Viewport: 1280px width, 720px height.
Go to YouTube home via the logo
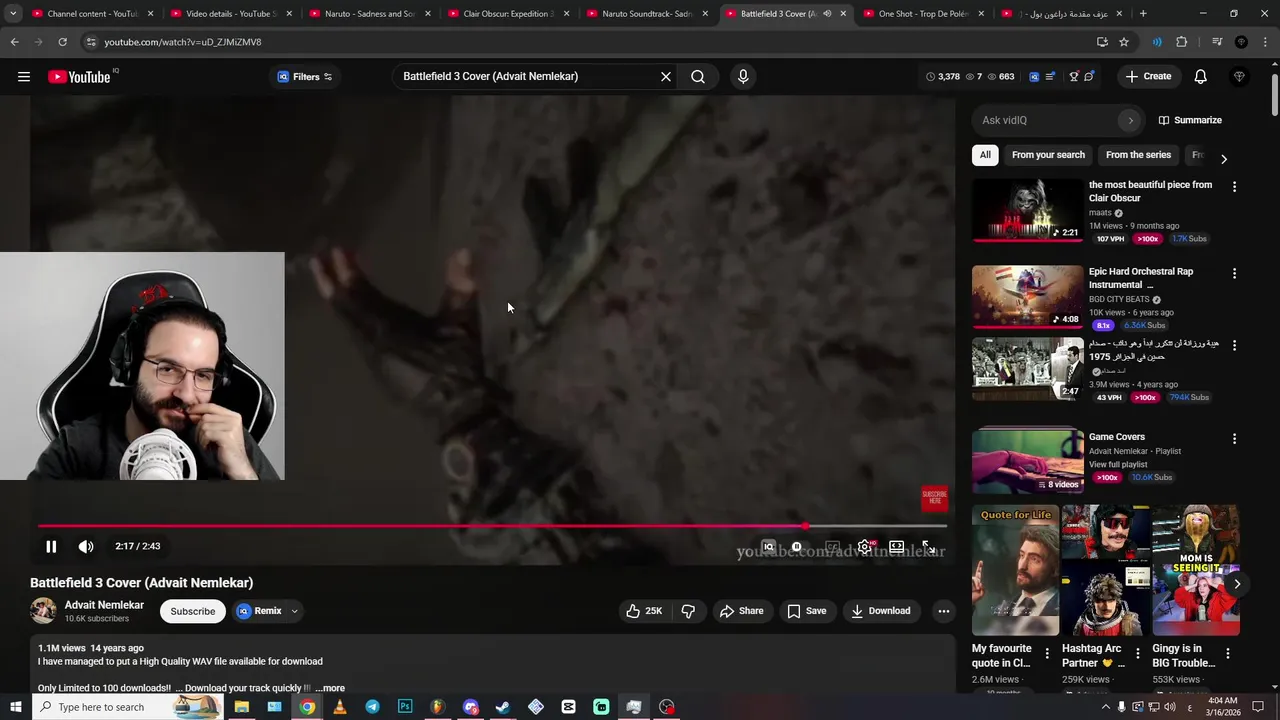pos(79,77)
